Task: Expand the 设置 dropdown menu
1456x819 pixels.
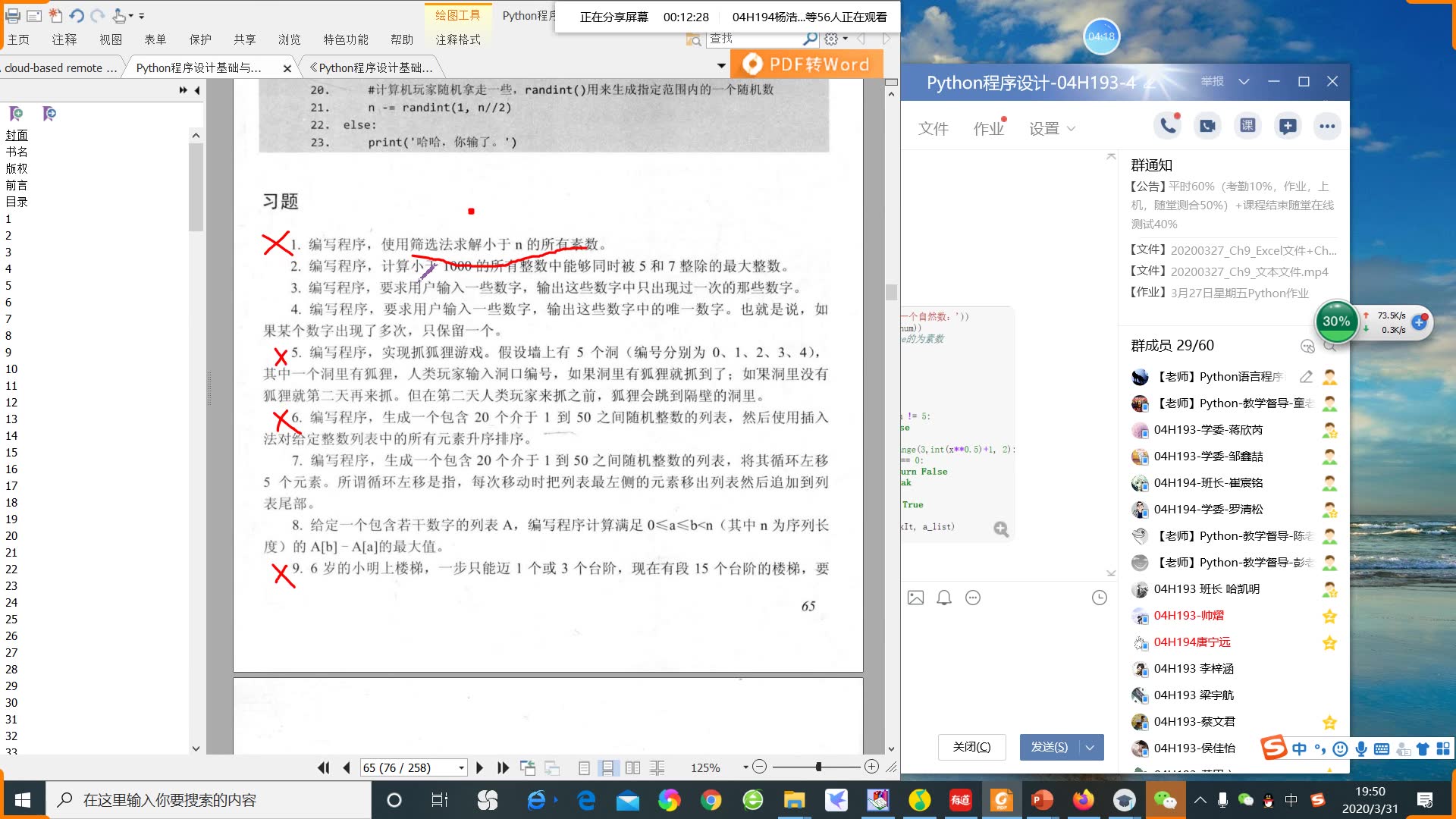Action: click(x=1052, y=128)
